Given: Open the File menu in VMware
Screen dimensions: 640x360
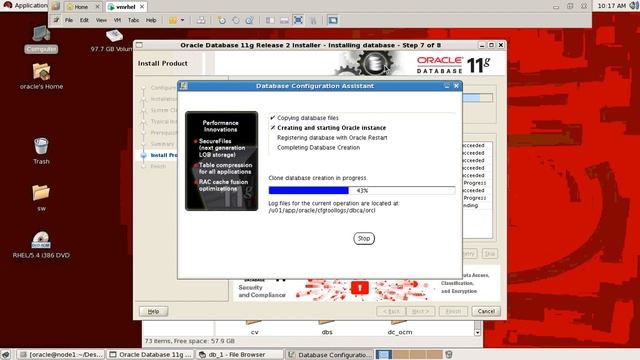Looking at the screenshot, I should click(69, 20).
